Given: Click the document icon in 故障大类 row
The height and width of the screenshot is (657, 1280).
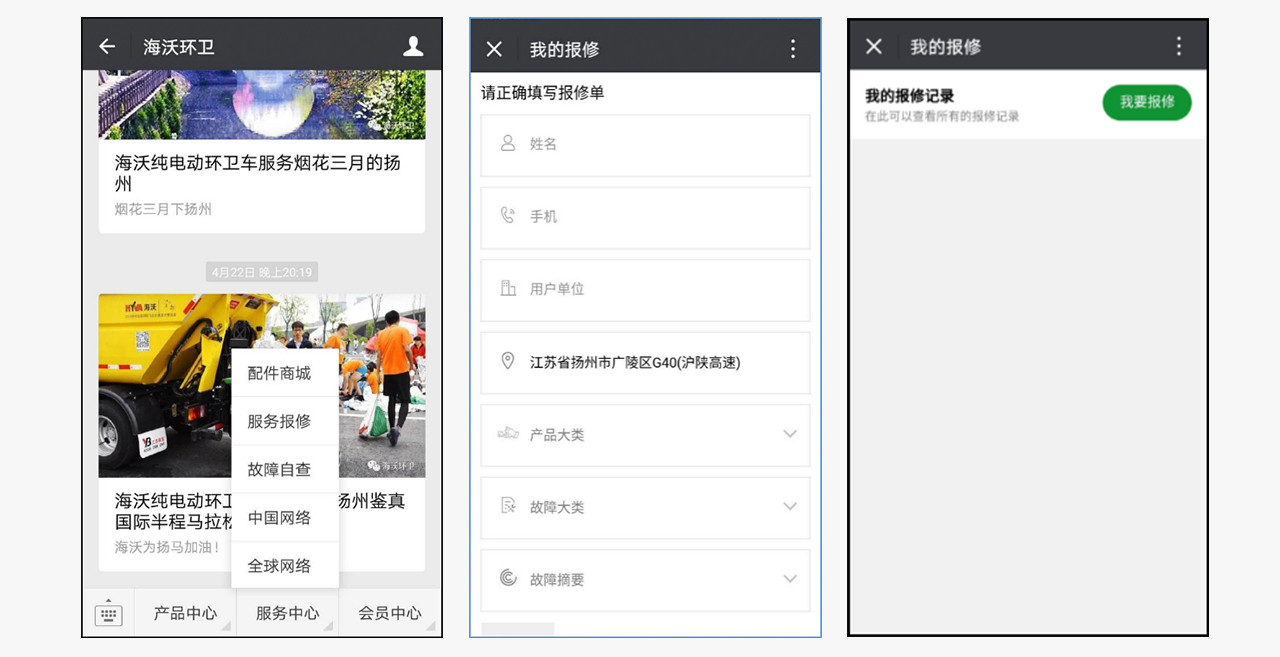Looking at the screenshot, I should point(508,506).
